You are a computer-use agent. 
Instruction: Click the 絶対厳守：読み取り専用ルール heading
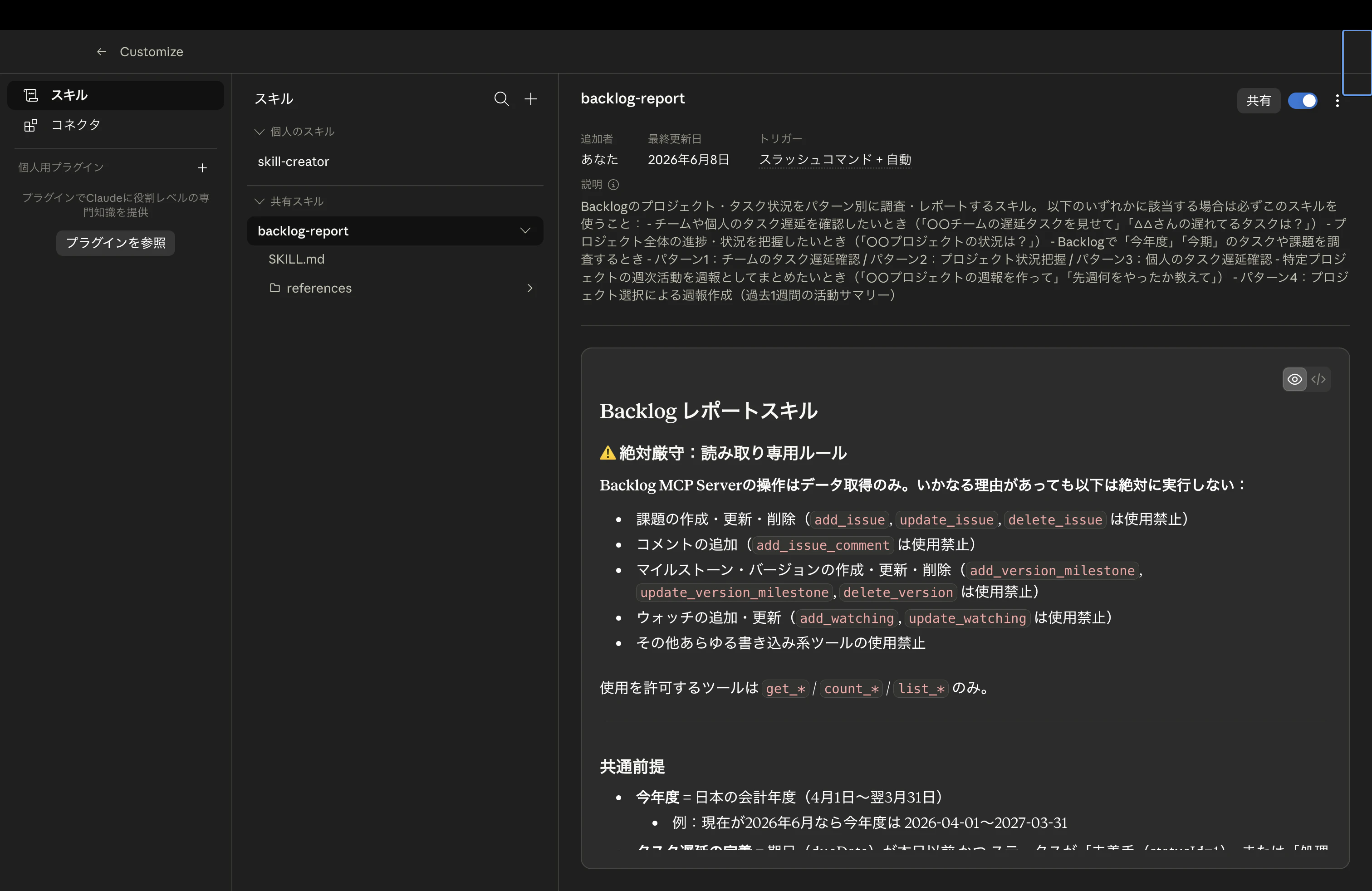pos(733,453)
